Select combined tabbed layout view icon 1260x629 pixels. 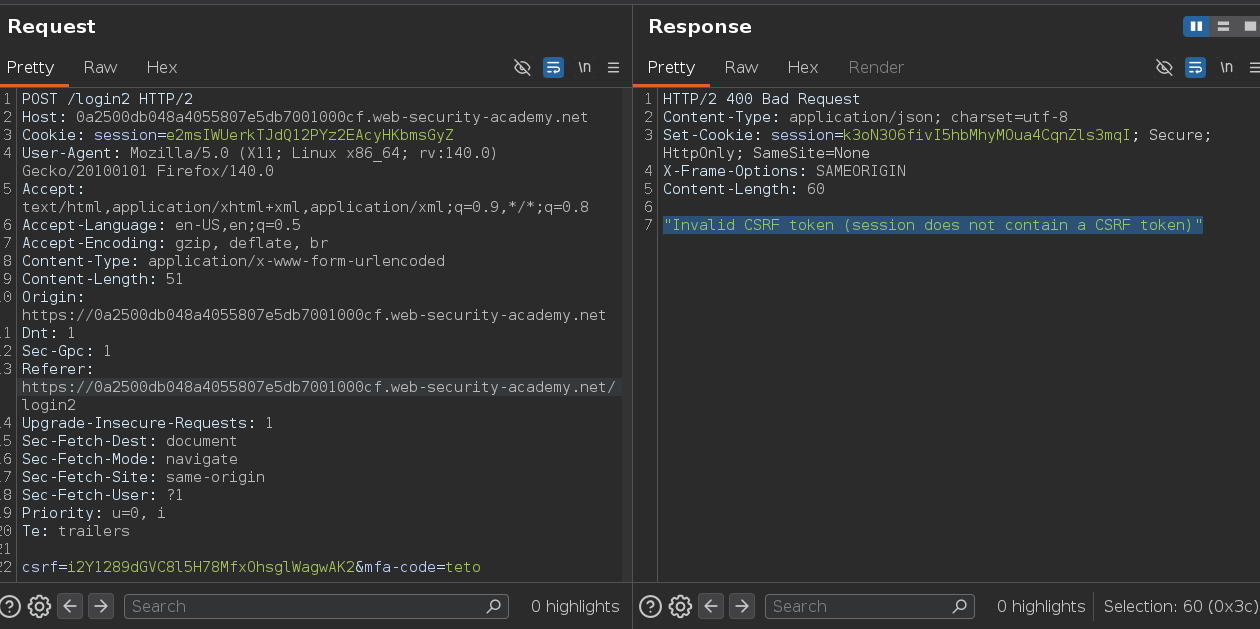(x=1248, y=26)
